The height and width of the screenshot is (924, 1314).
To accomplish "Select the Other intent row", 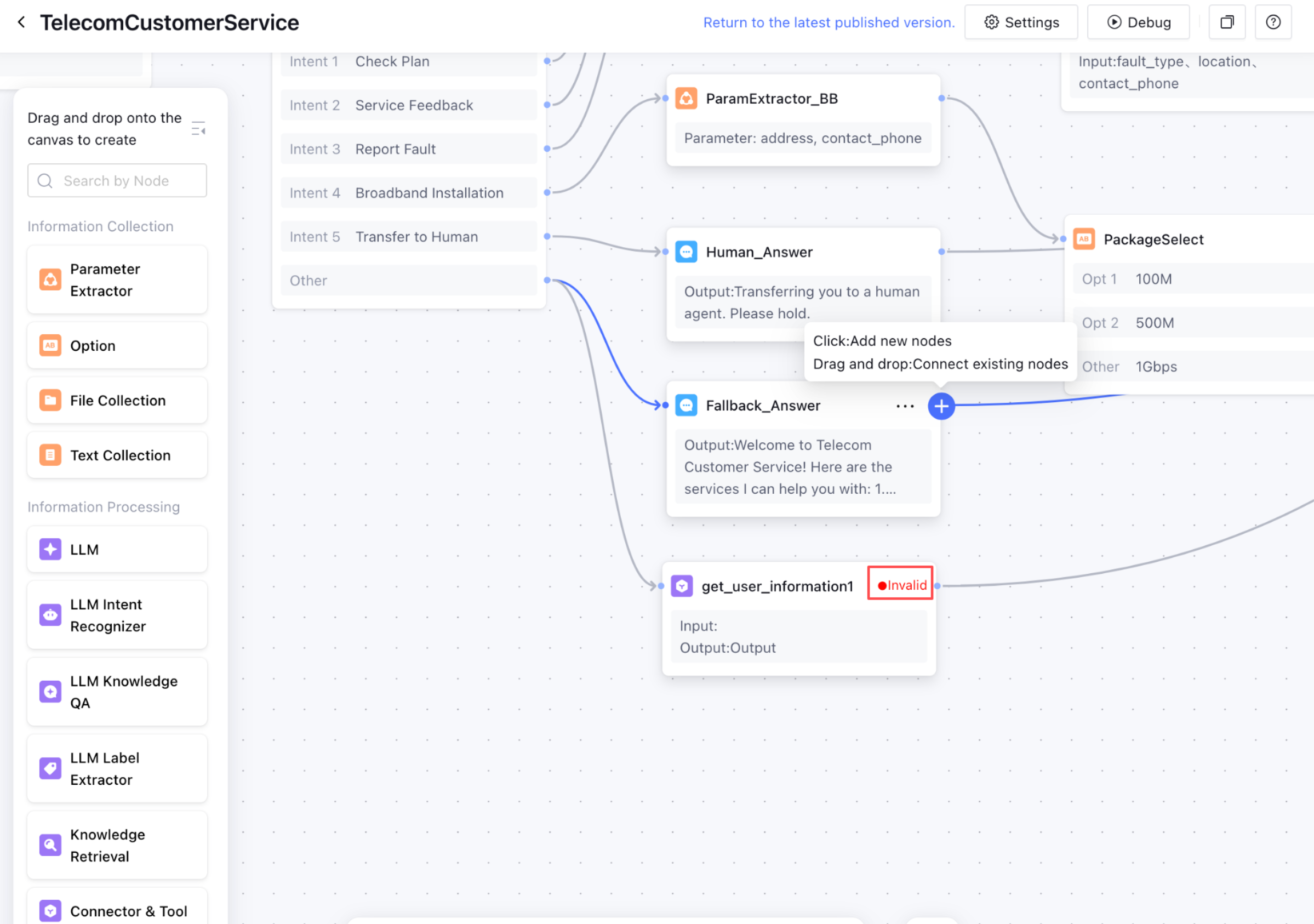I will [409, 281].
